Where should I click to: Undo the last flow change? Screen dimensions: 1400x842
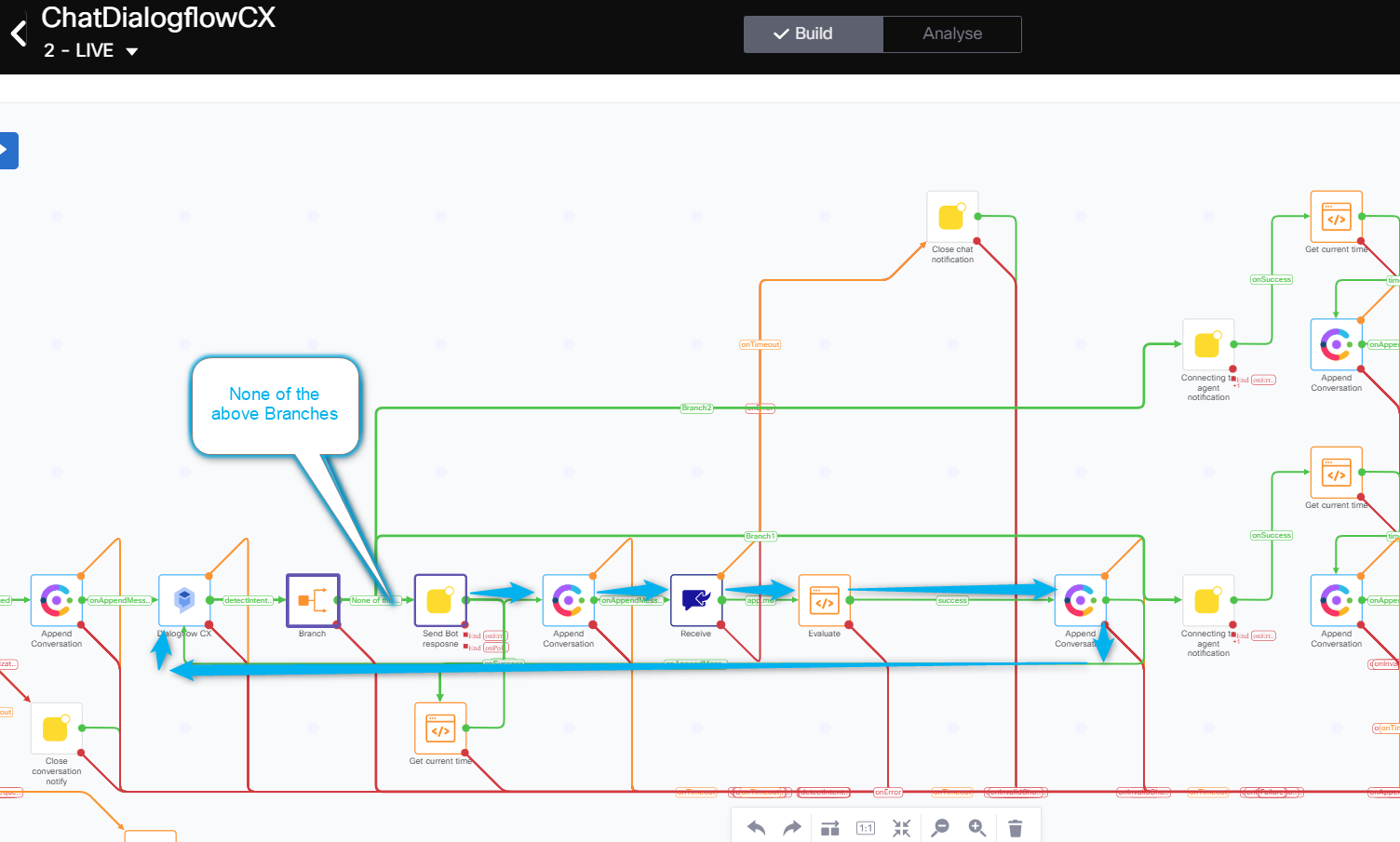(x=756, y=828)
